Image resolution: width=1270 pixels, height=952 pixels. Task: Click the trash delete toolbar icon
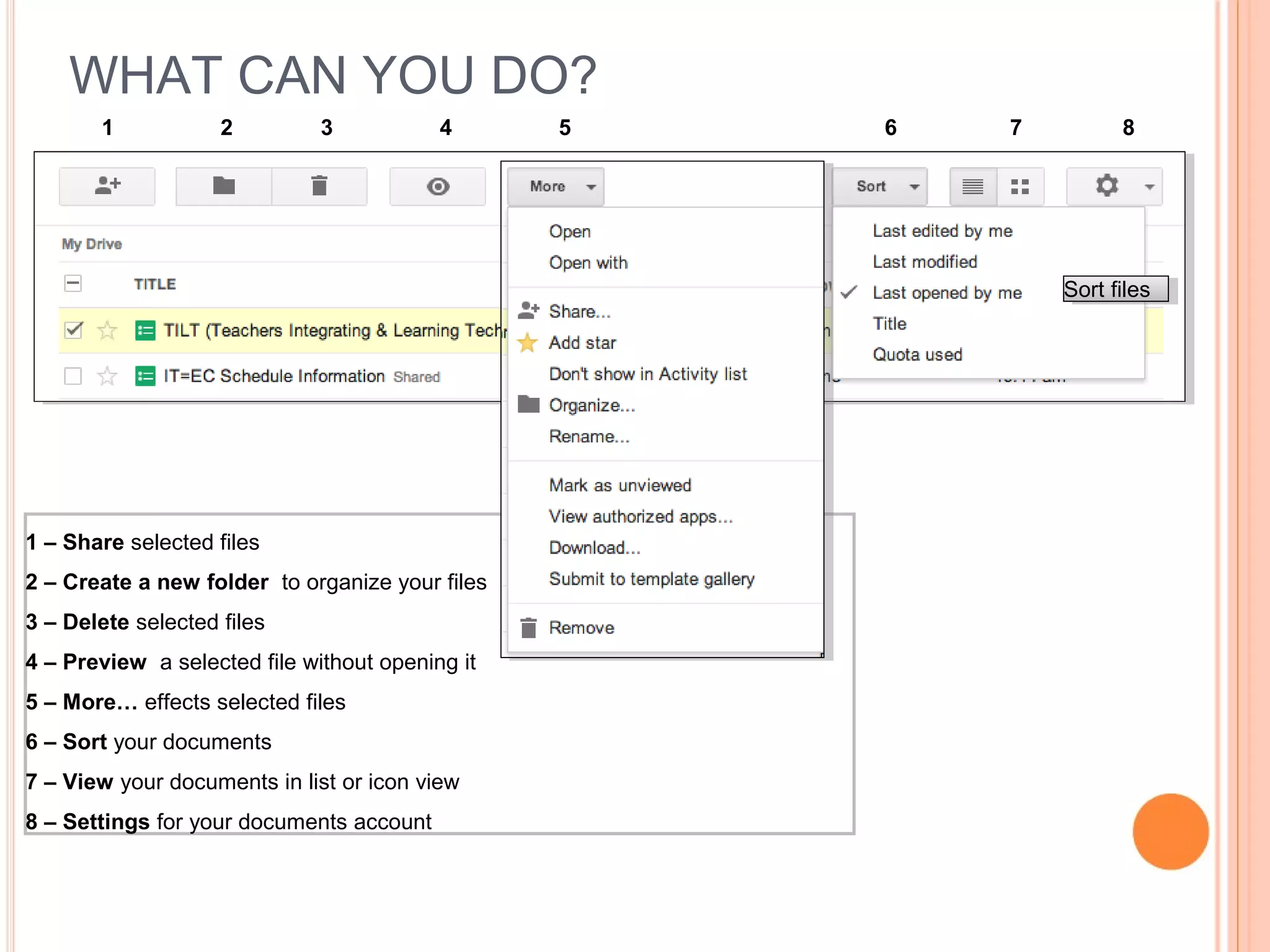tap(319, 186)
